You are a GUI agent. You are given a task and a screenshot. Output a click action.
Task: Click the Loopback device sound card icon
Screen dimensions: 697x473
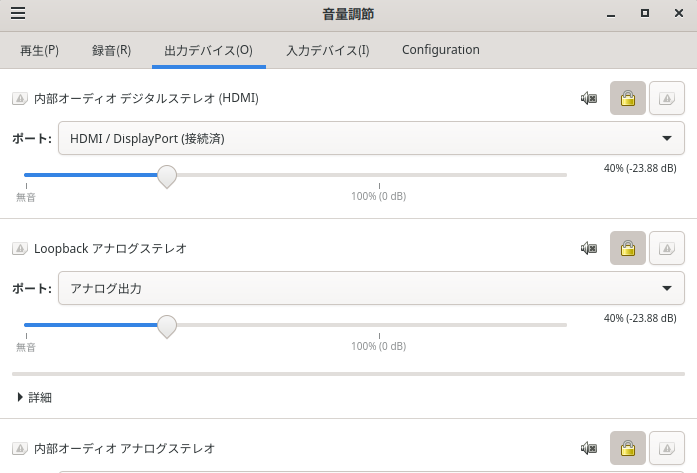point(20,248)
